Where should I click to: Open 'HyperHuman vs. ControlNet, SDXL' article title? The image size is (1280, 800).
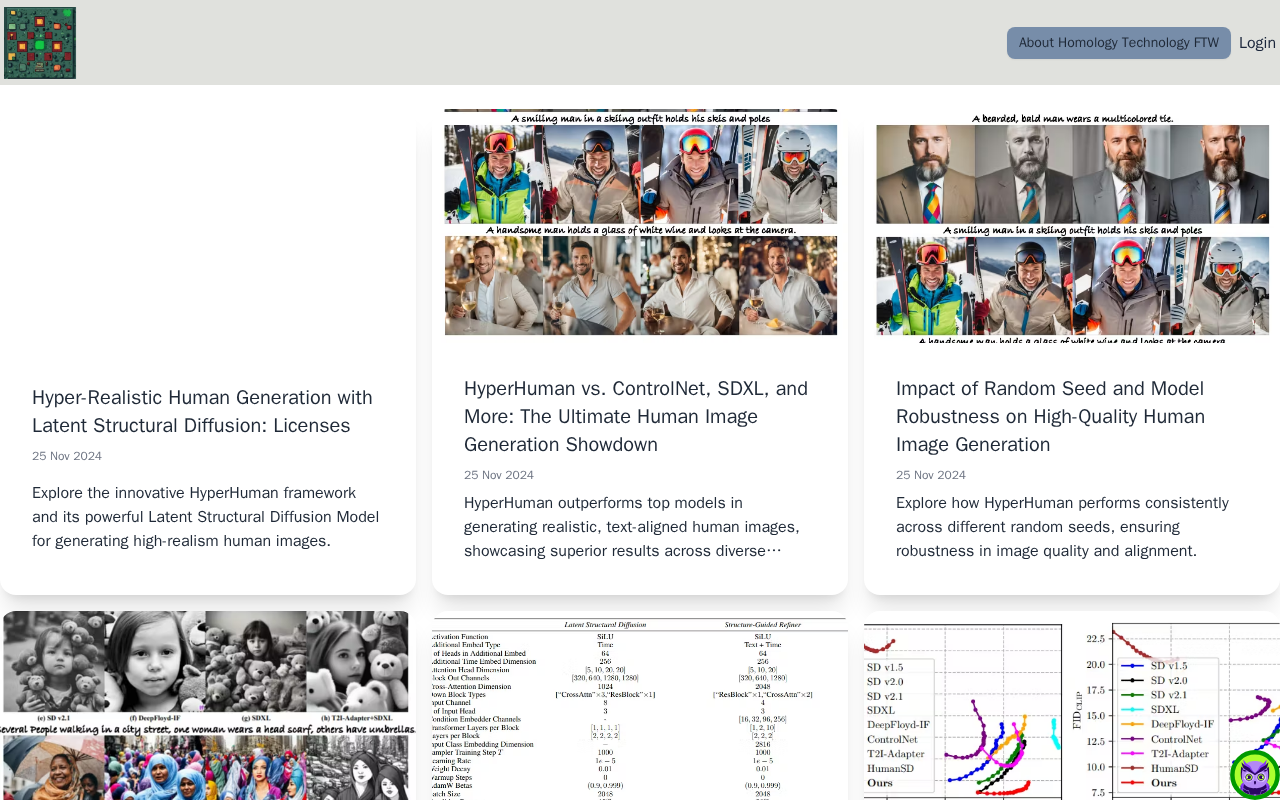(636, 416)
